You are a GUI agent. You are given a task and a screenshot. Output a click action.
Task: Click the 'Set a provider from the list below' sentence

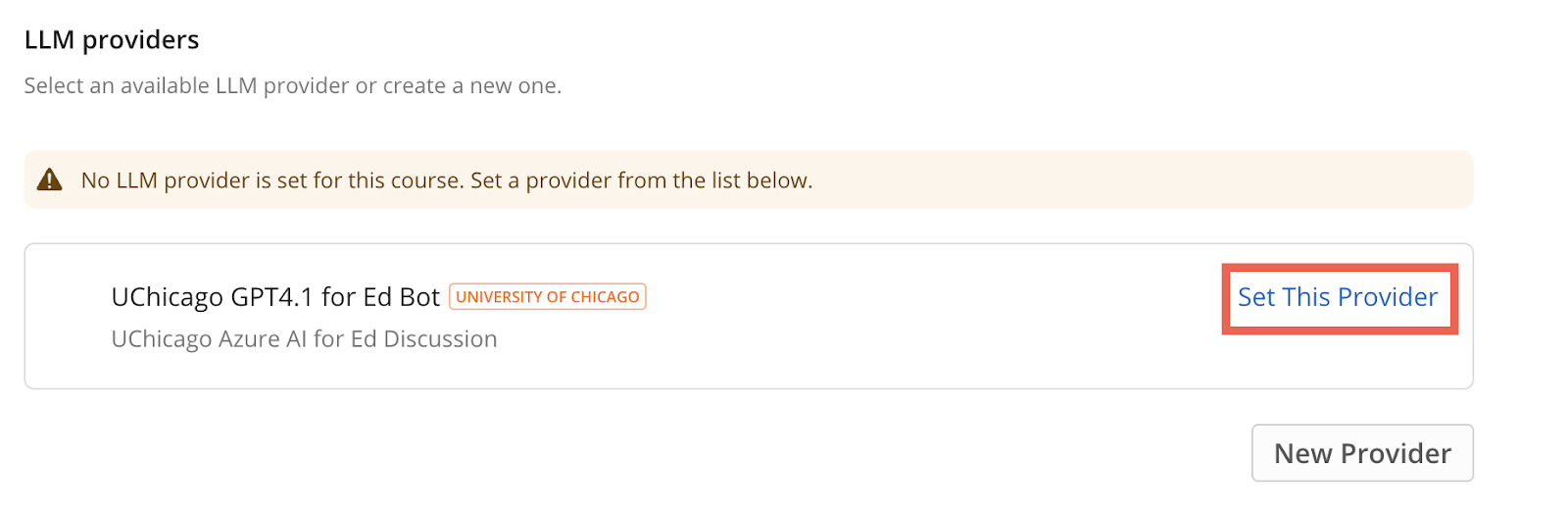(x=641, y=180)
